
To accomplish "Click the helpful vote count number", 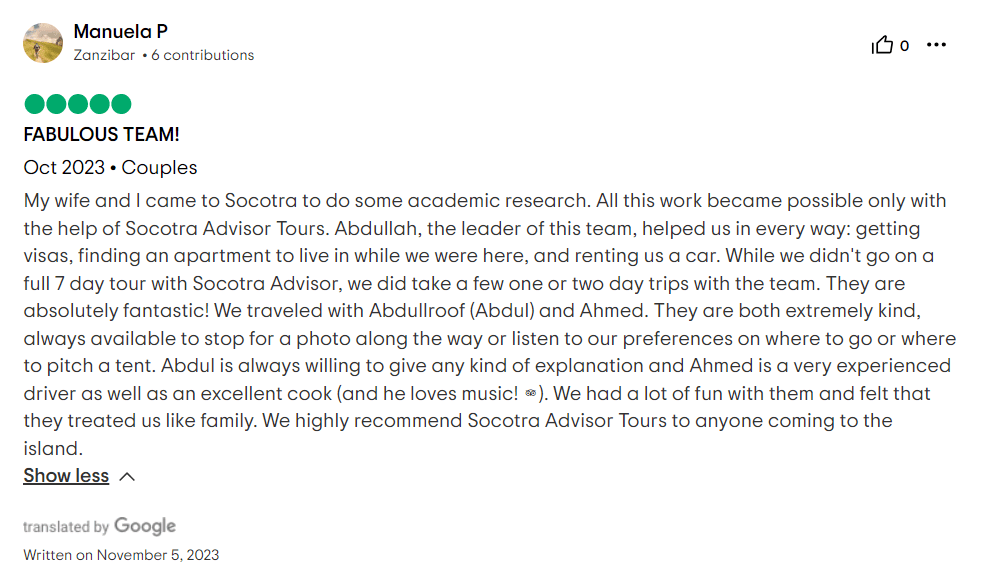I will [905, 45].
